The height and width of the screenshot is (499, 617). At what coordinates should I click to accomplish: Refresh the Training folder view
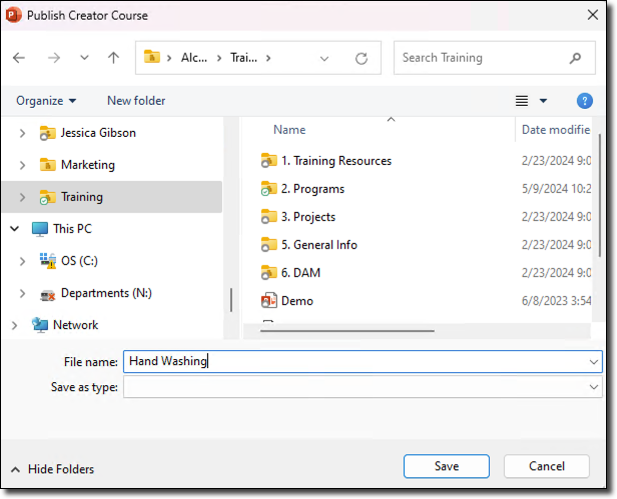pyautogui.click(x=361, y=58)
